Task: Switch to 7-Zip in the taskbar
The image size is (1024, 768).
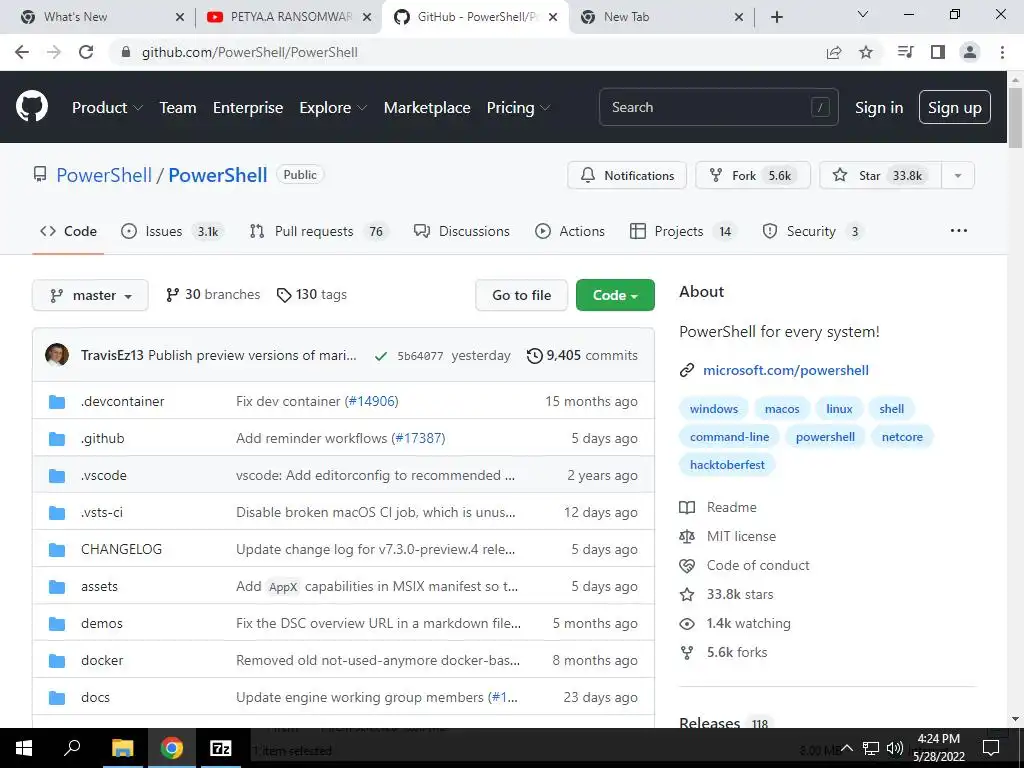Action: click(x=221, y=748)
